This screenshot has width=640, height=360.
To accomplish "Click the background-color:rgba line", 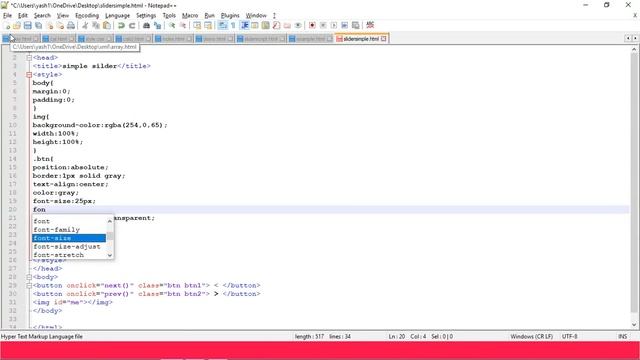I will point(100,125).
